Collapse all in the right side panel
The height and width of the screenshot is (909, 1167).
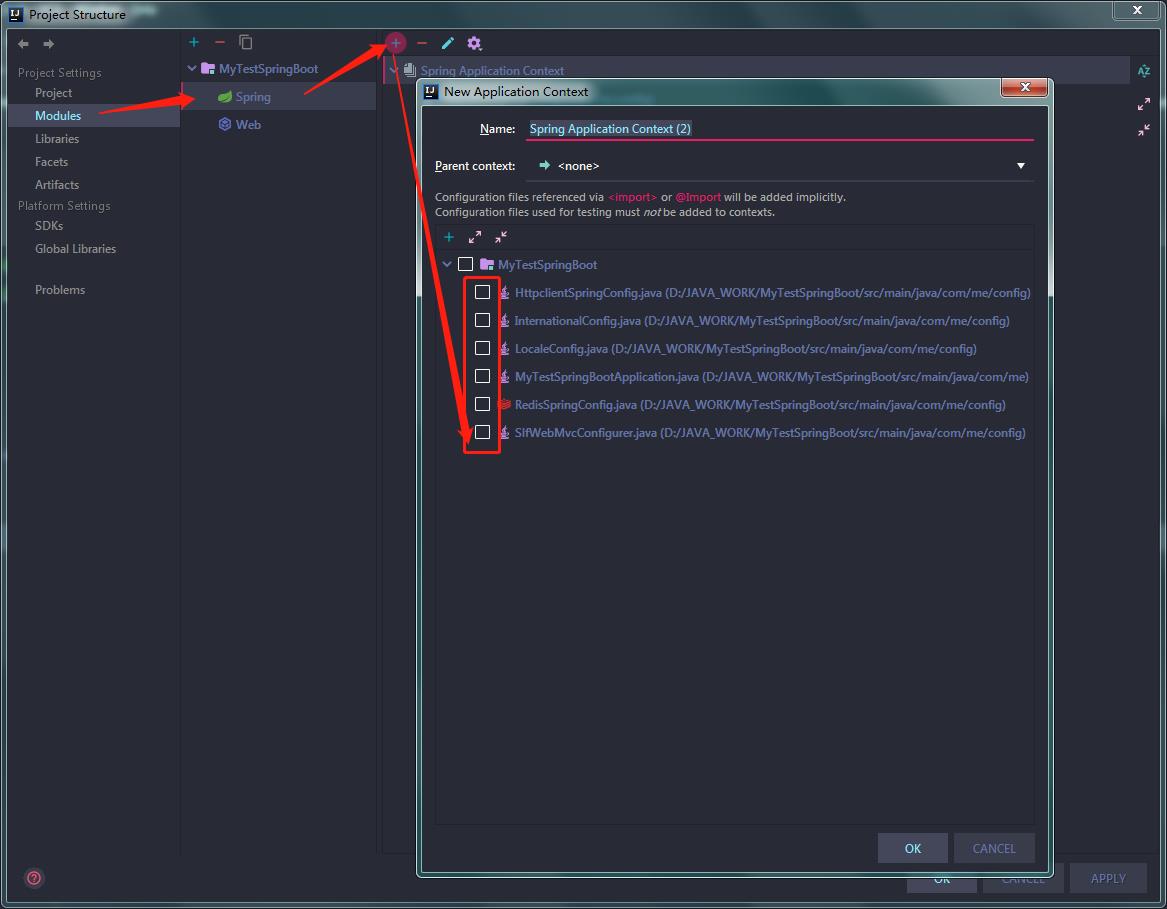pos(1144,130)
